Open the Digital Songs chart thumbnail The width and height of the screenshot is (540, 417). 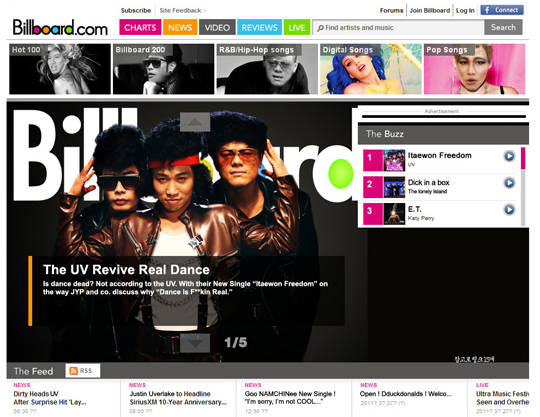pos(371,69)
